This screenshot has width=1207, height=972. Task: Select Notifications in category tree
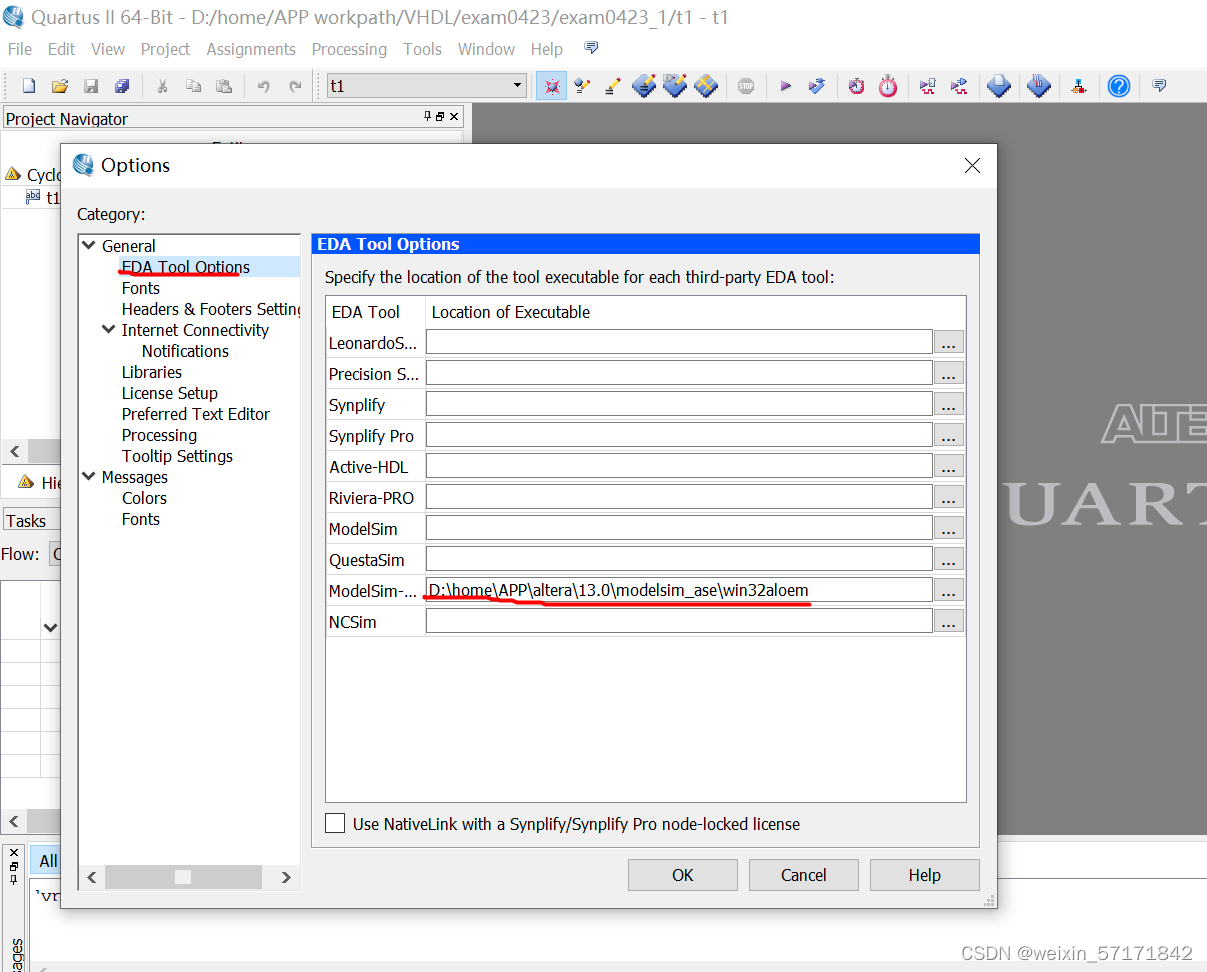(x=185, y=351)
